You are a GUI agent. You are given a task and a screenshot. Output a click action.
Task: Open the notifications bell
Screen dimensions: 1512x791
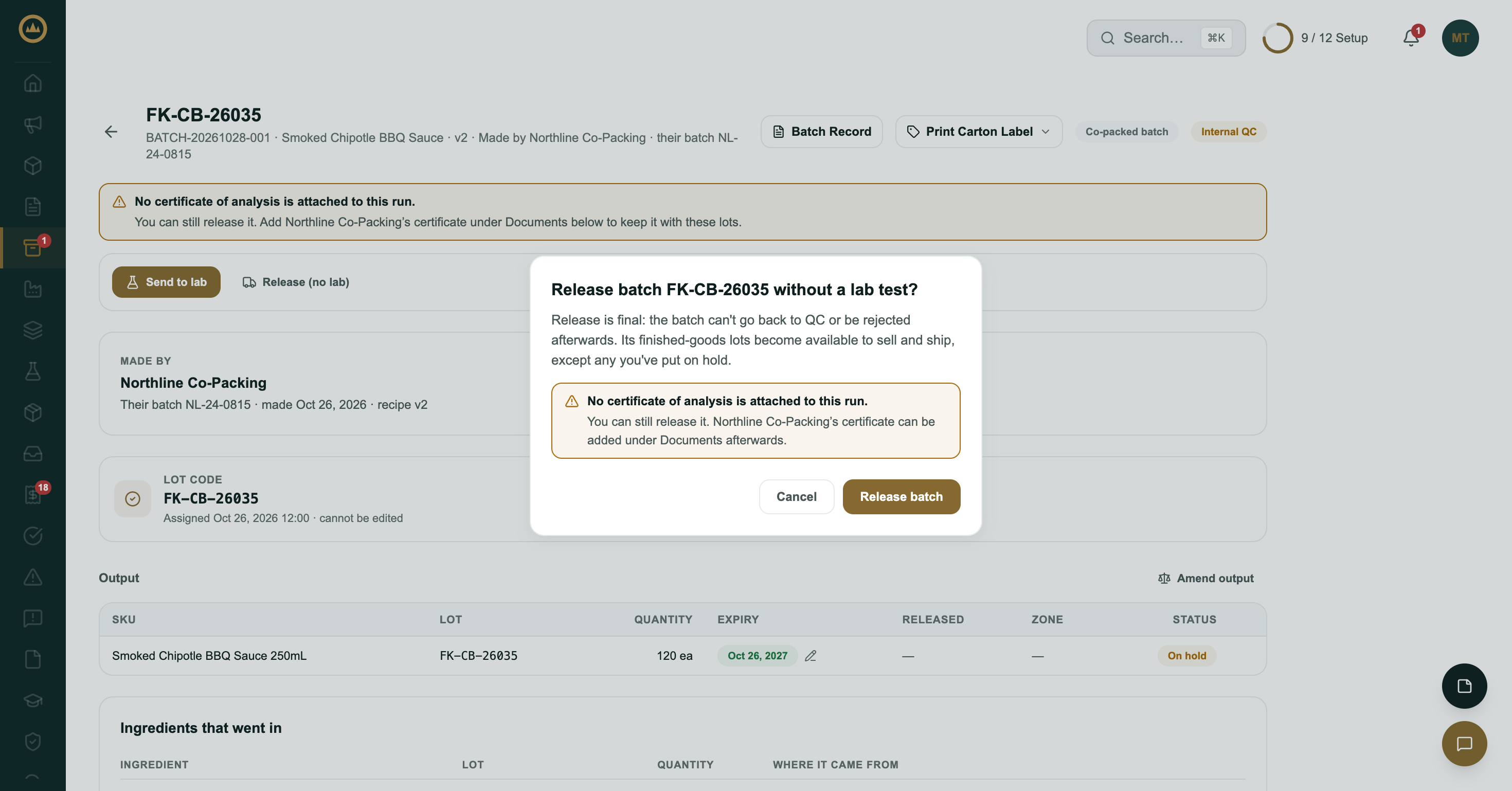click(x=1411, y=38)
